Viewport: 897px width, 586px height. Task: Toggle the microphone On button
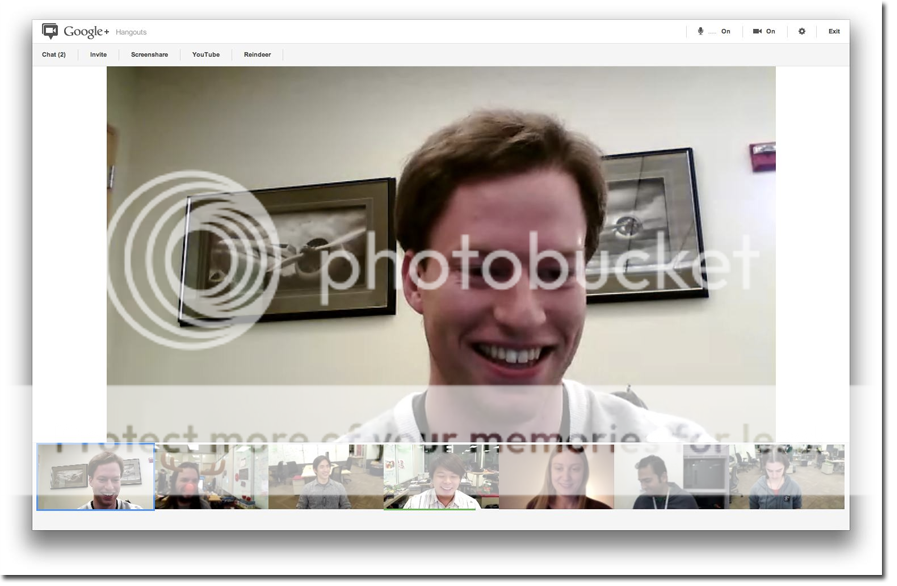coord(713,31)
